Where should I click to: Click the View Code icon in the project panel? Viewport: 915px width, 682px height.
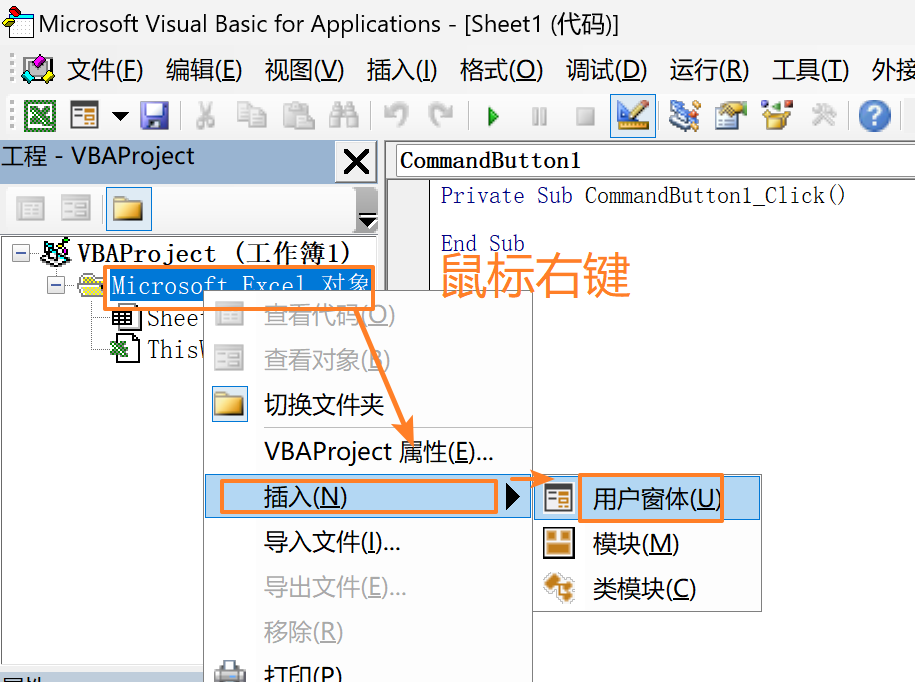(x=30, y=208)
